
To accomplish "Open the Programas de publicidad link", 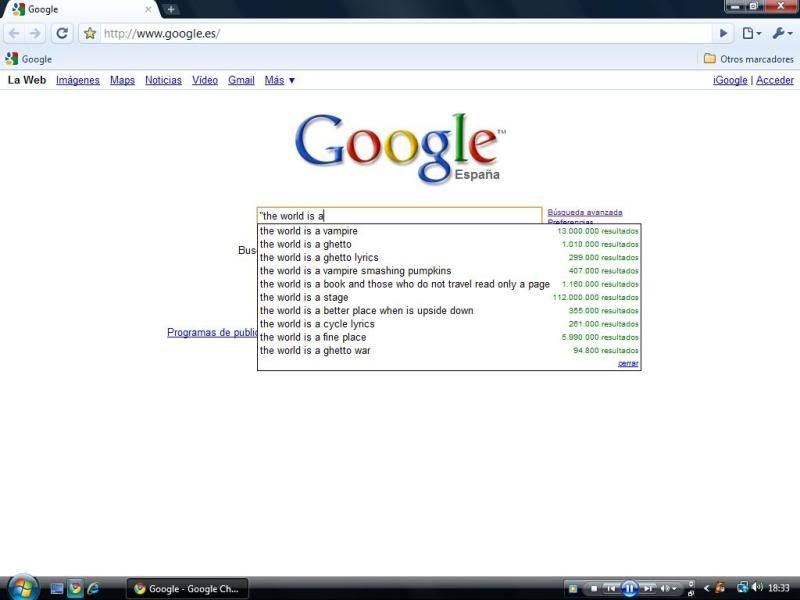I will click(212, 333).
